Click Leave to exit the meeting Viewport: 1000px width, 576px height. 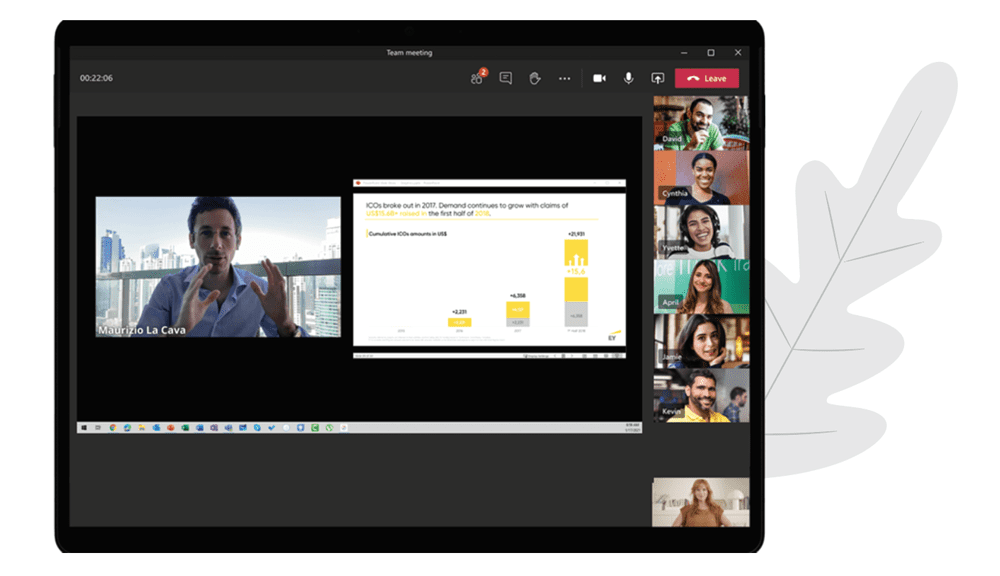click(709, 78)
